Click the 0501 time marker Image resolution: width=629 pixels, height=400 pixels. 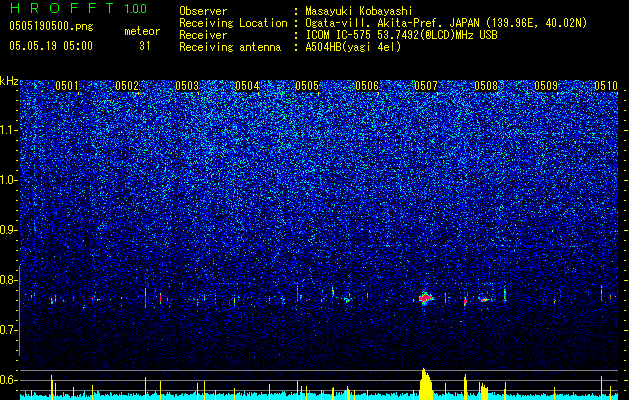(67, 85)
